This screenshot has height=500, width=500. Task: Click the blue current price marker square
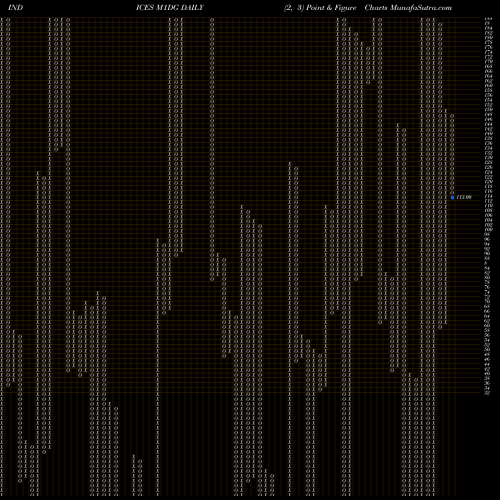452,197
